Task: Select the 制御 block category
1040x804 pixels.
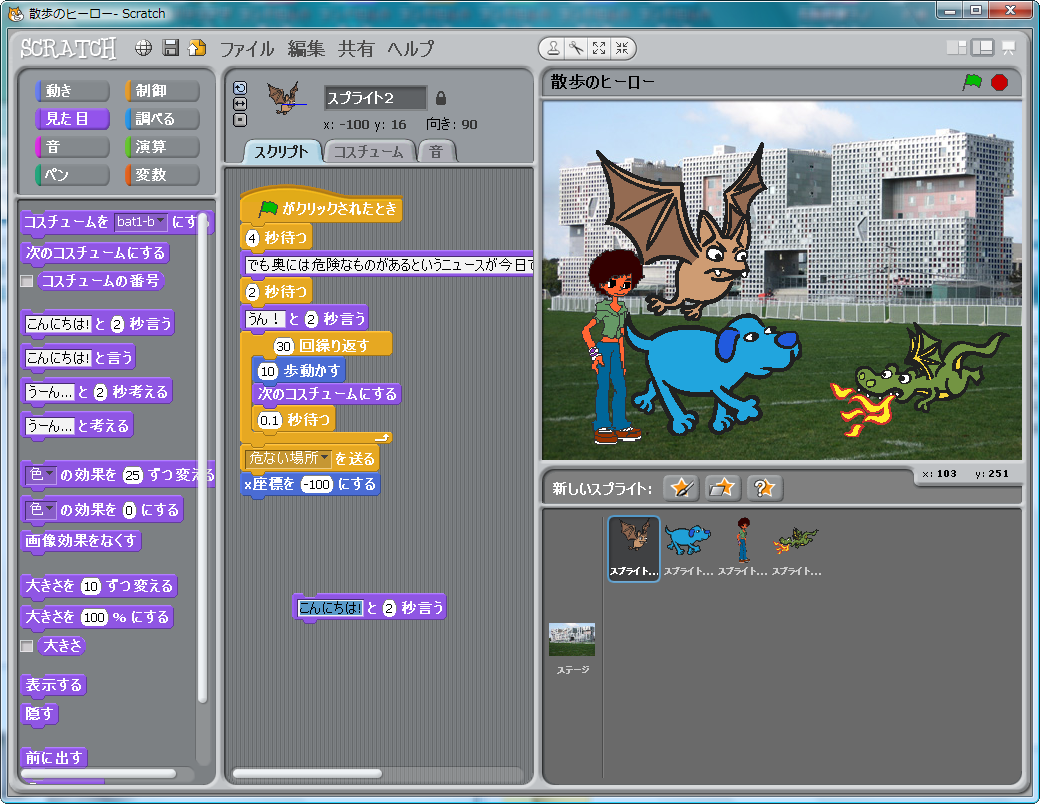Action: point(162,91)
